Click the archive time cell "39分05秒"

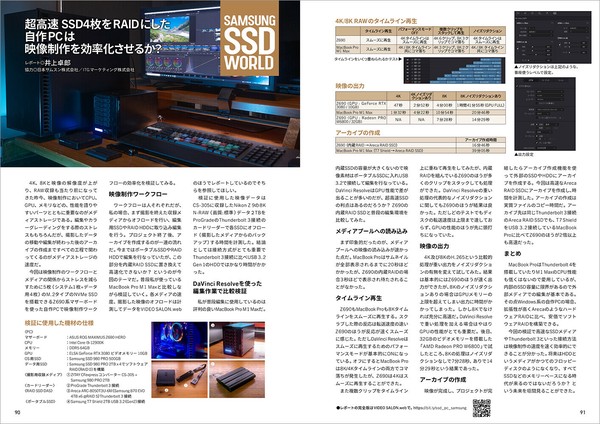481,151
